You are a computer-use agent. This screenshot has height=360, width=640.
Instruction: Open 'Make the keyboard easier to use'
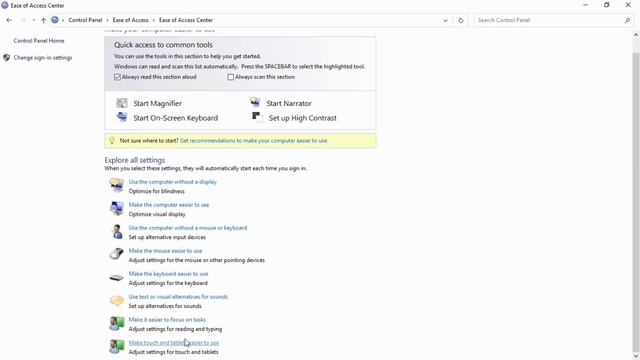point(169,273)
